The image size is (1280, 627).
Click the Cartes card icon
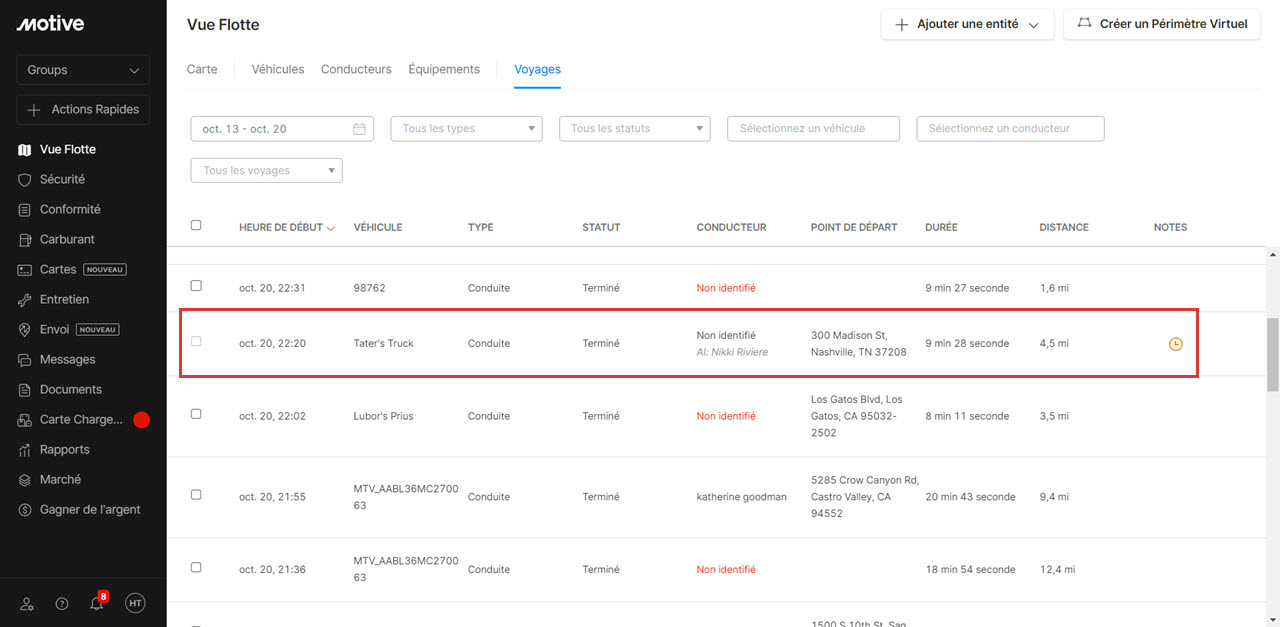(x=25, y=270)
